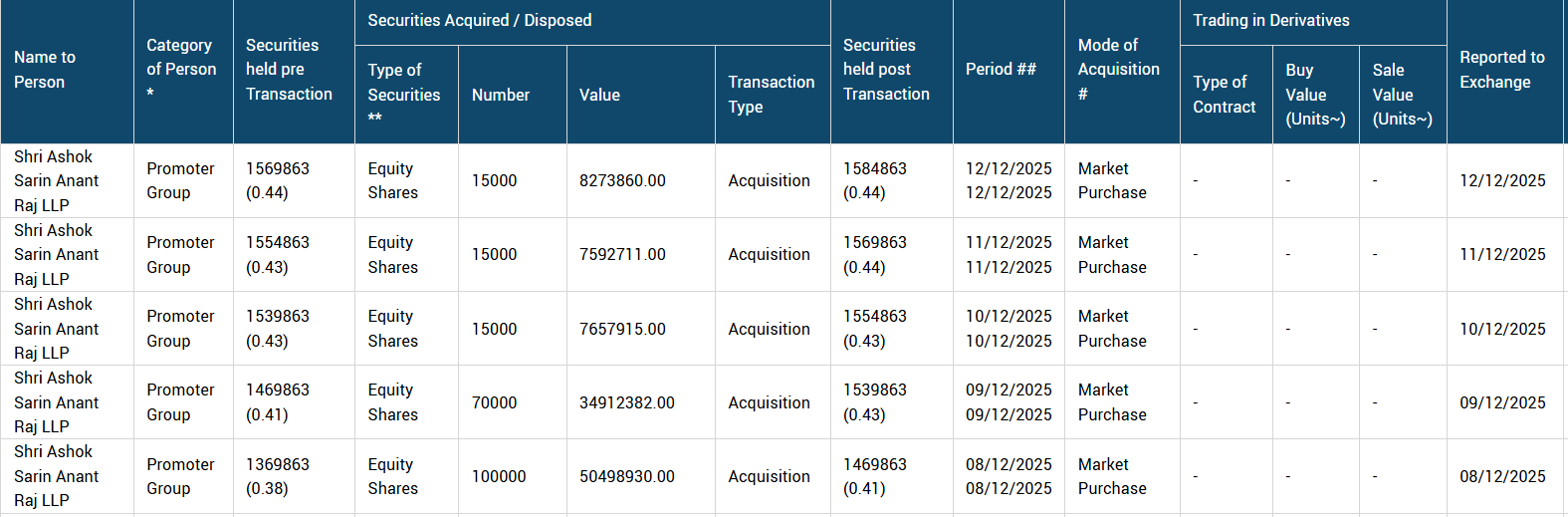The height and width of the screenshot is (517, 1568).
Task: Click the 'Buy Value (Units~)' column header
Action: 1314,95
